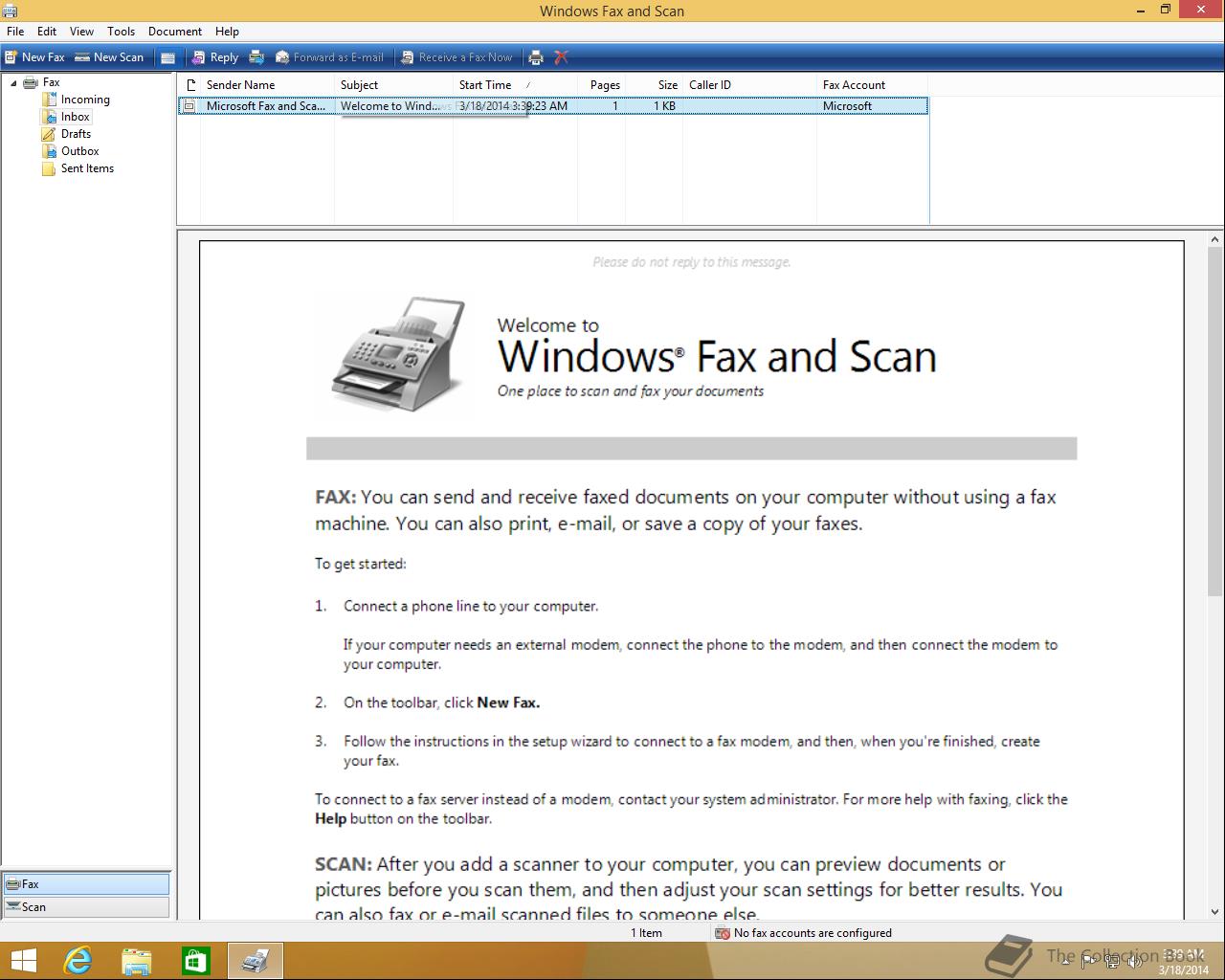Viewport: 1225px width, 980px height.
Task: Collapse the Fax tree node
Action: [x=13, y=83]
